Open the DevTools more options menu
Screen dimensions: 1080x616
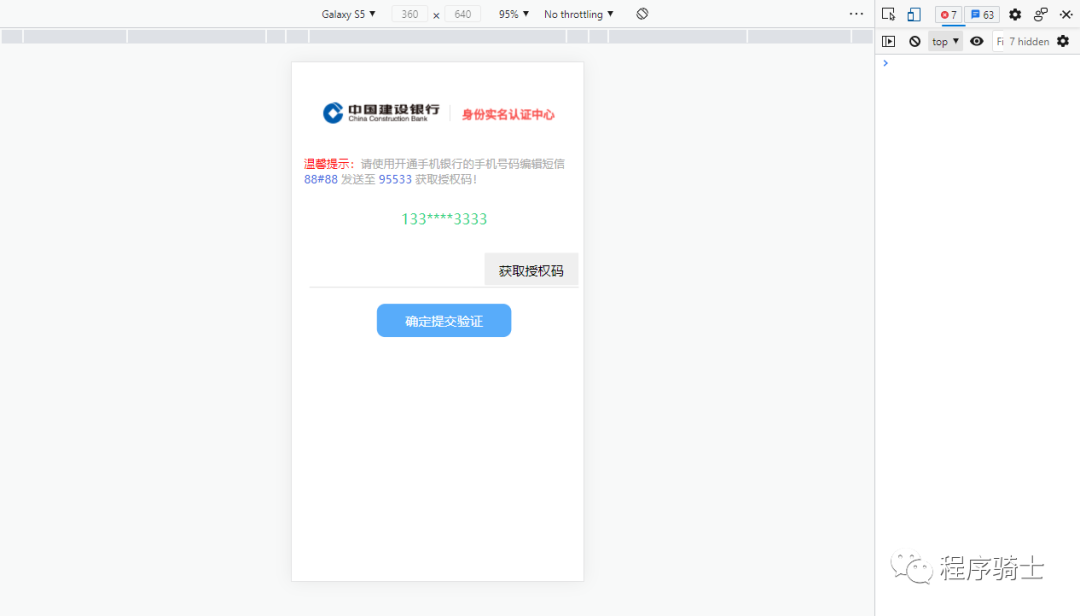tap(856, 14)
